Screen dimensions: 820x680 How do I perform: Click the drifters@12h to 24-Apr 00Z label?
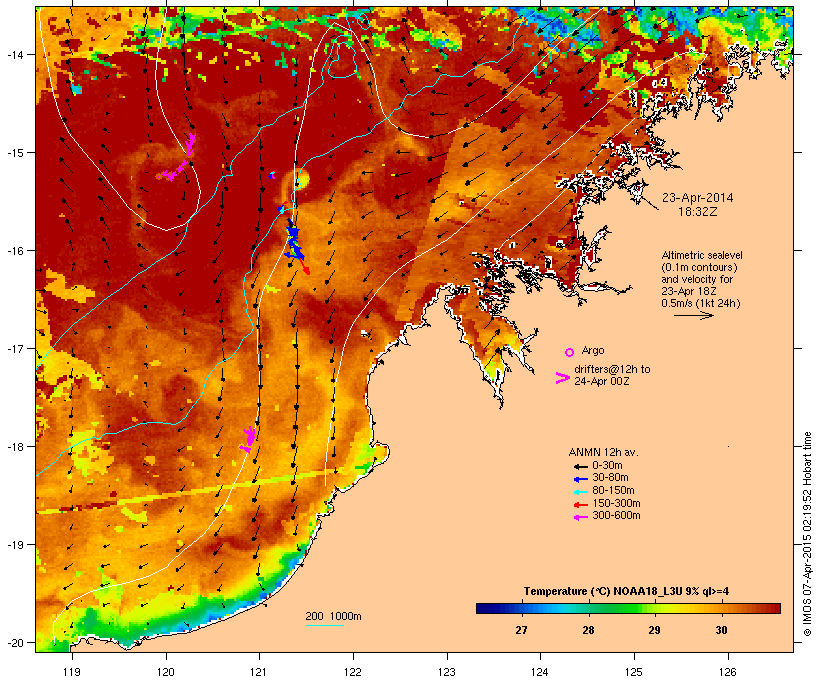(x=612, y=375)
